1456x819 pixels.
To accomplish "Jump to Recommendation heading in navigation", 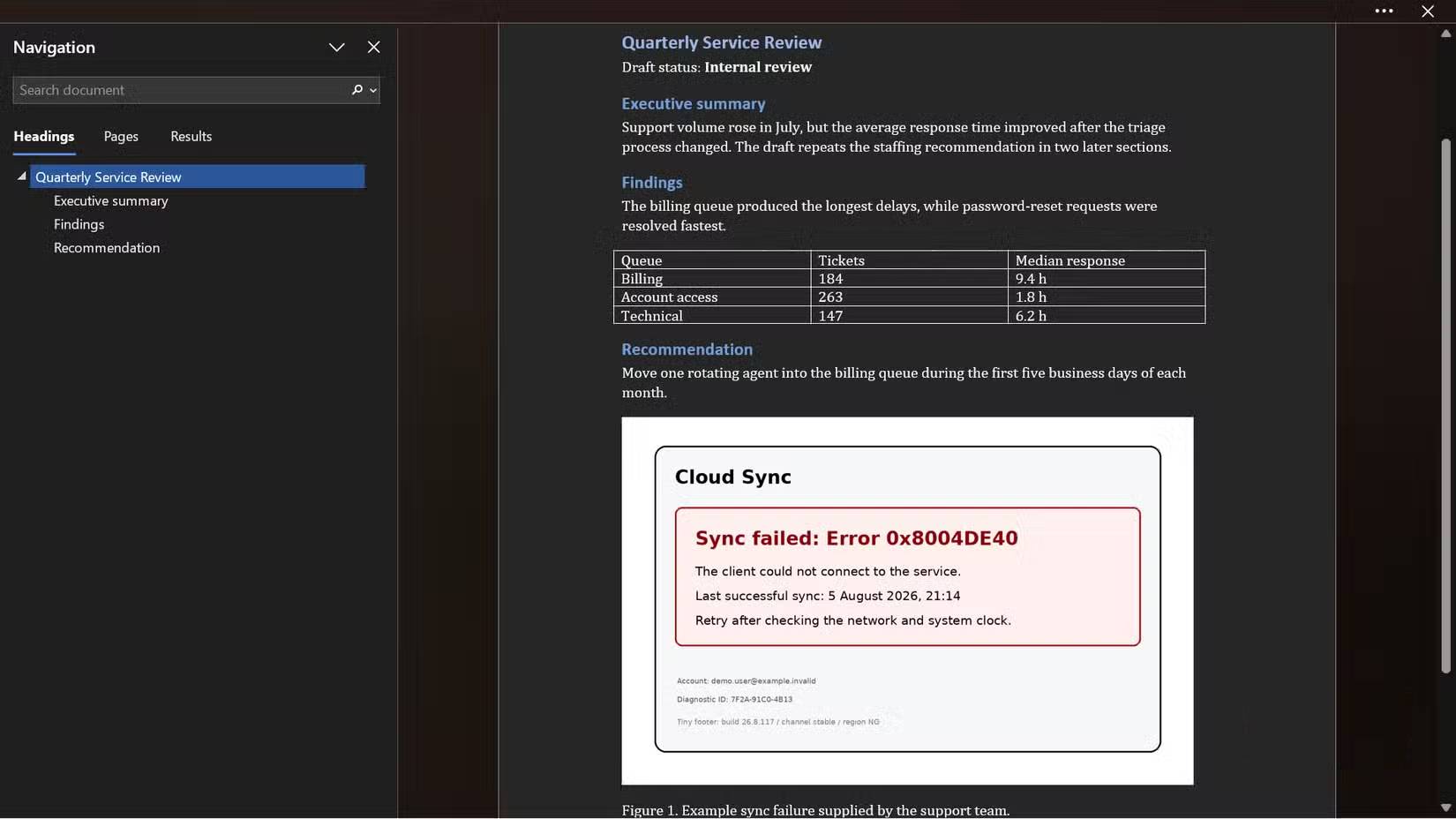I will point(107,248).
